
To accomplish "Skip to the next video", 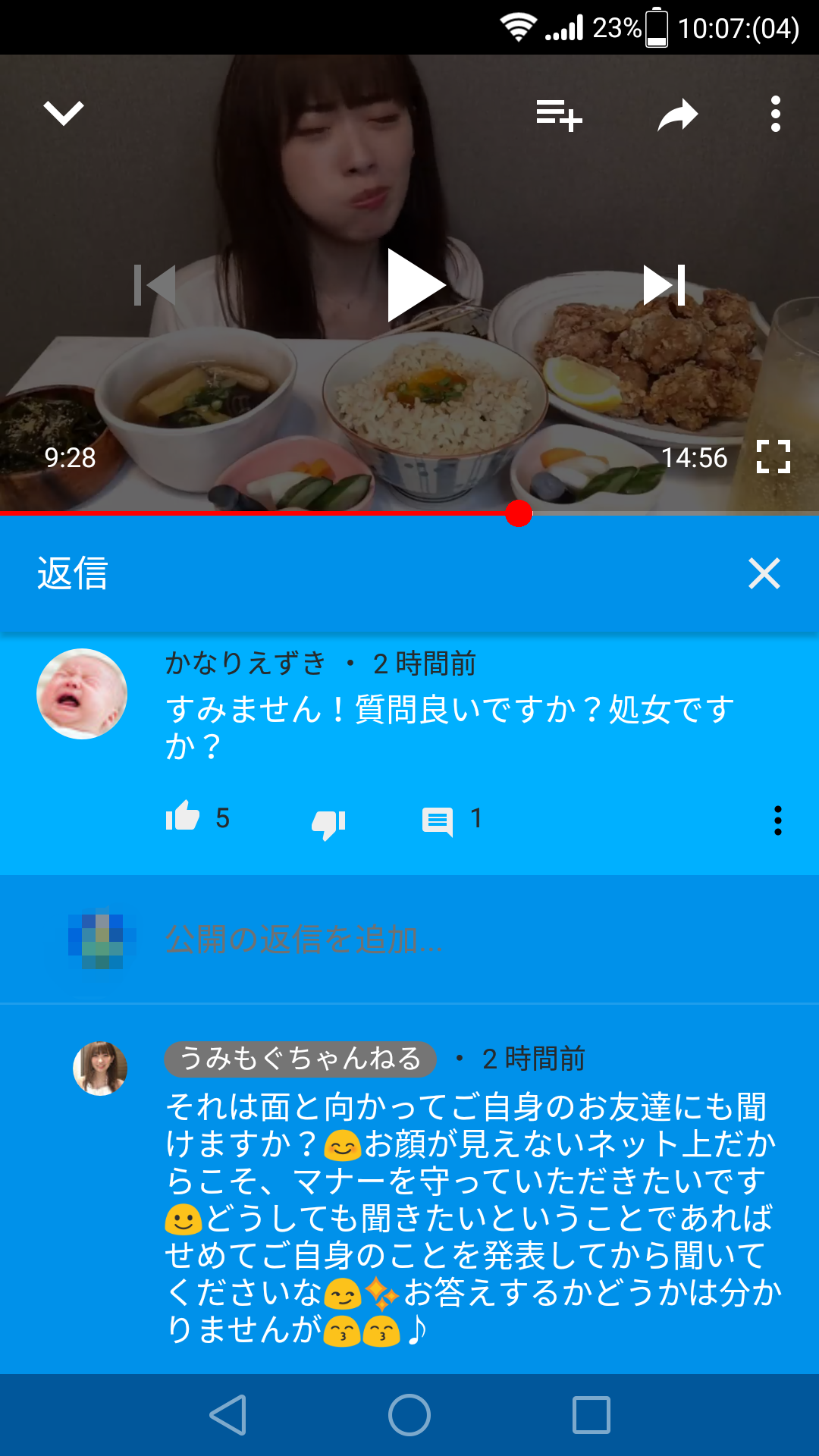I will (x=664, y=285).
